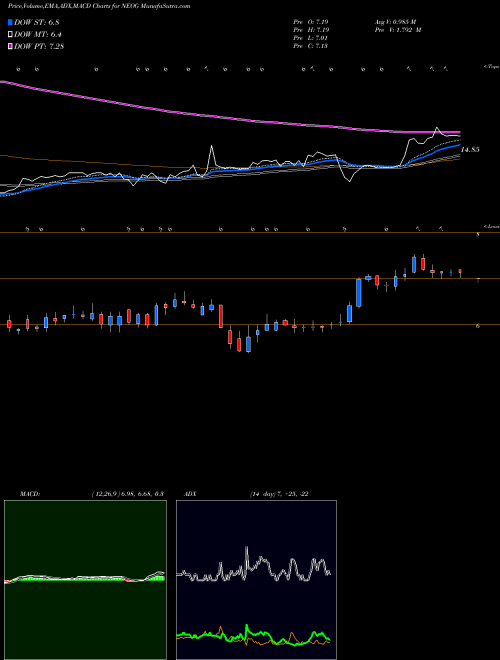Screen dimensions: 500x660
Task: Click the tallest blue candlestick near 7
Action: coord(359,293)
